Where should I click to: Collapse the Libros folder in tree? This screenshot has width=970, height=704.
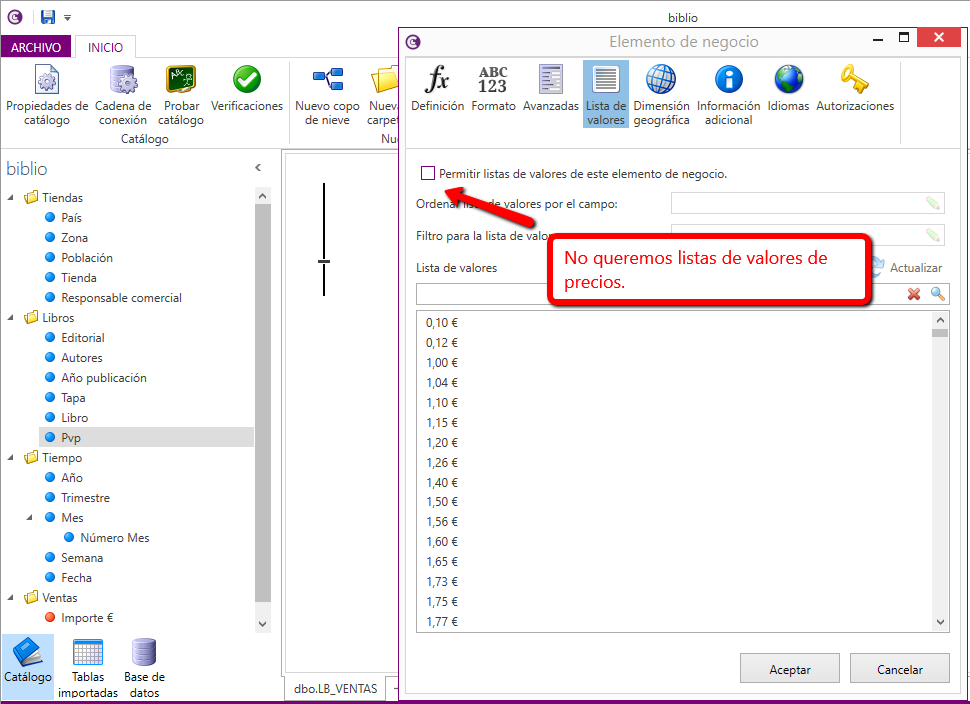[x=11, y=317]
